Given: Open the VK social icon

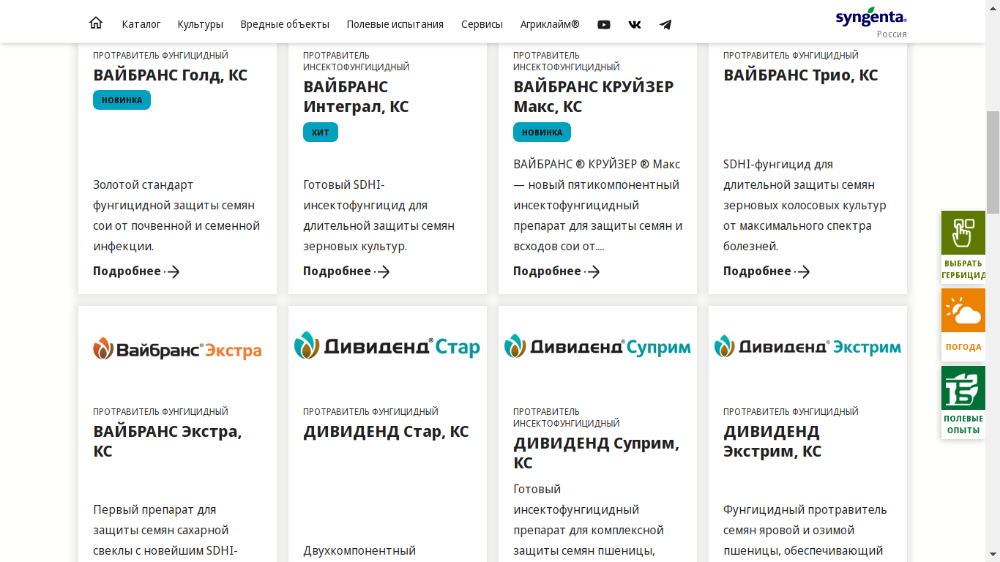Looking at the screenshot, I should tap(635, 24).
